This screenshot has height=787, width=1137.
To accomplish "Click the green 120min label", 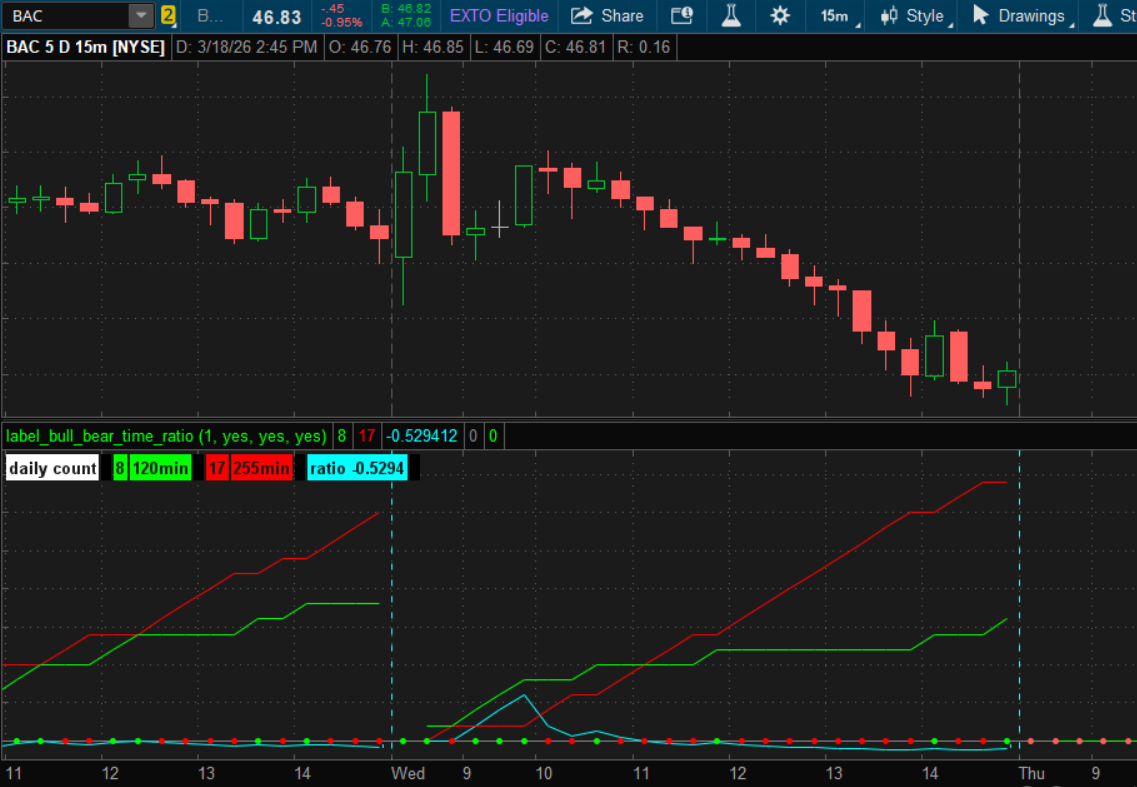I will tap(160, 468).
